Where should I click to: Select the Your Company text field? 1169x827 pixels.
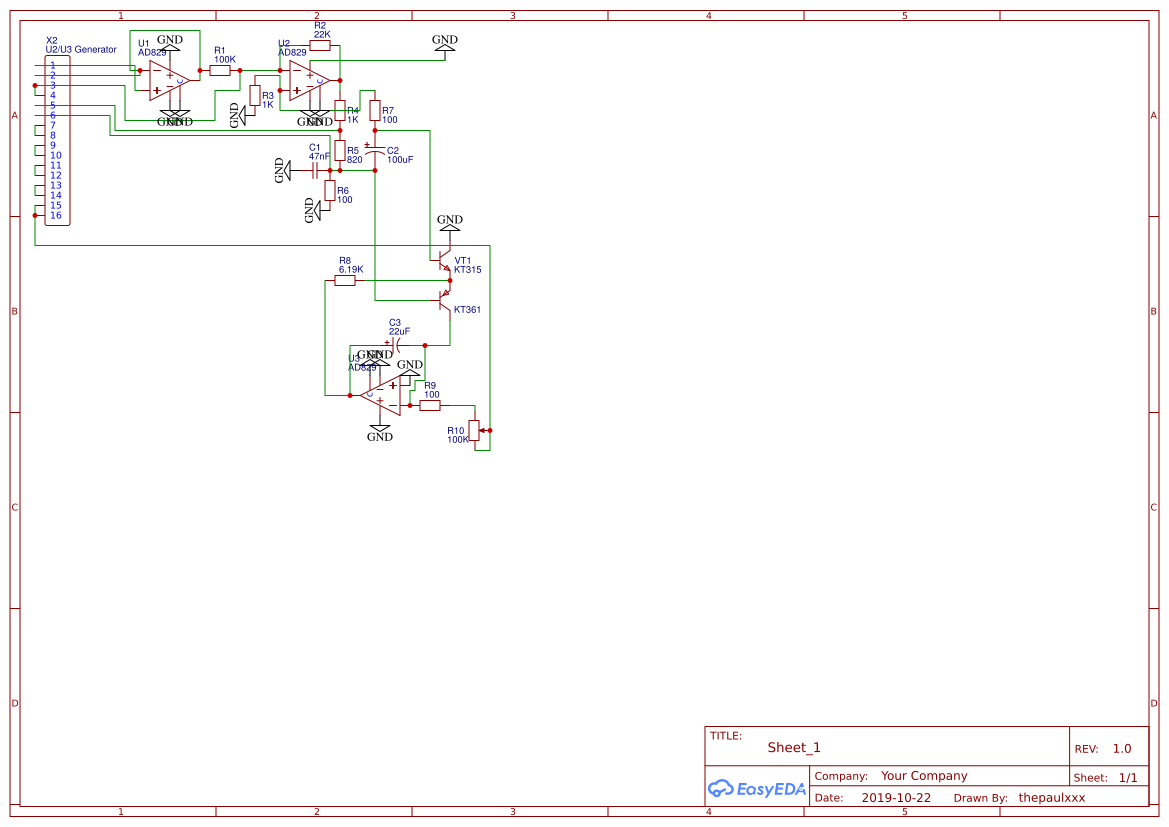click(924, 776)
